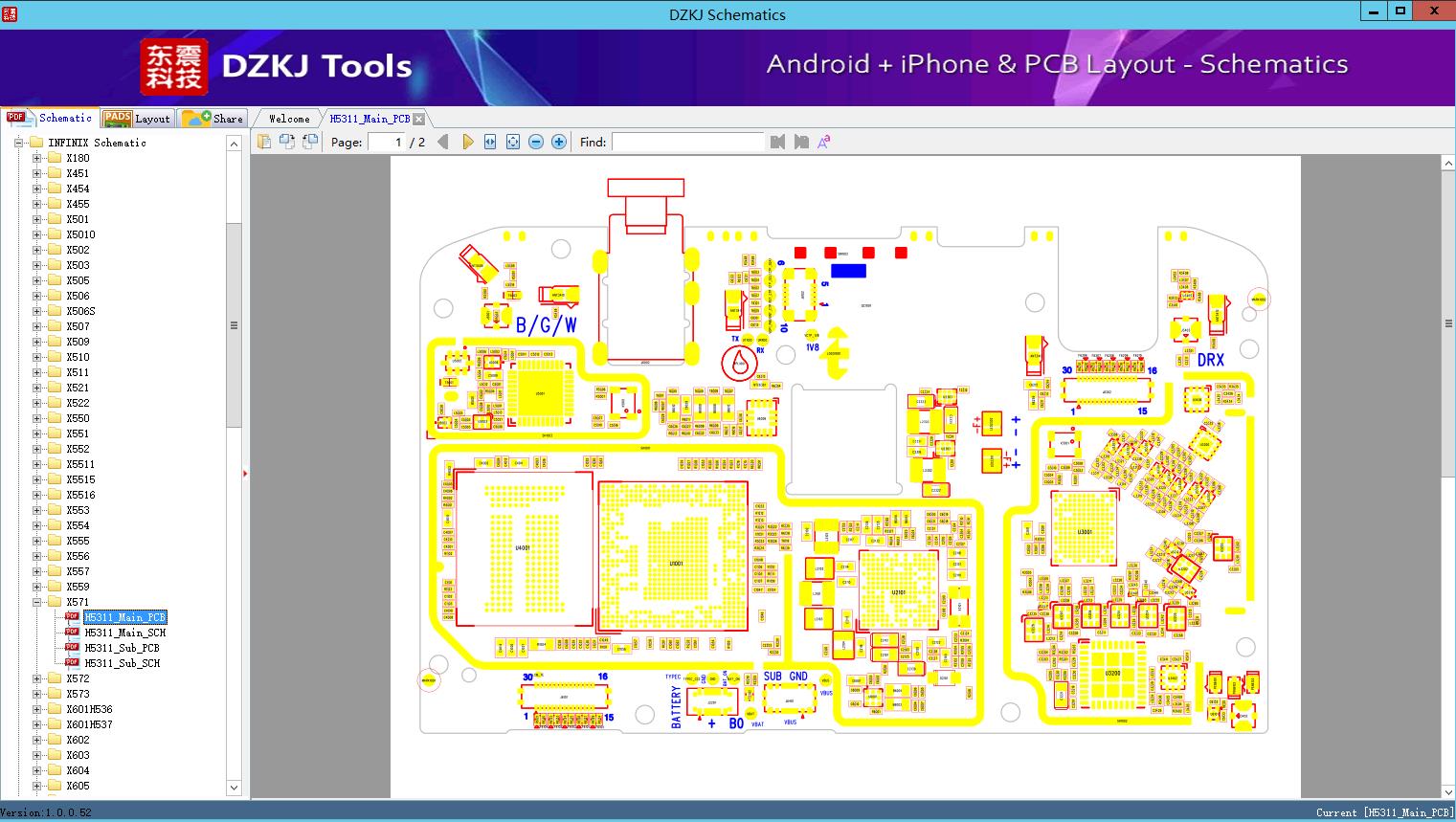
Task: Fit page to width icon
Action: [490, 142]
